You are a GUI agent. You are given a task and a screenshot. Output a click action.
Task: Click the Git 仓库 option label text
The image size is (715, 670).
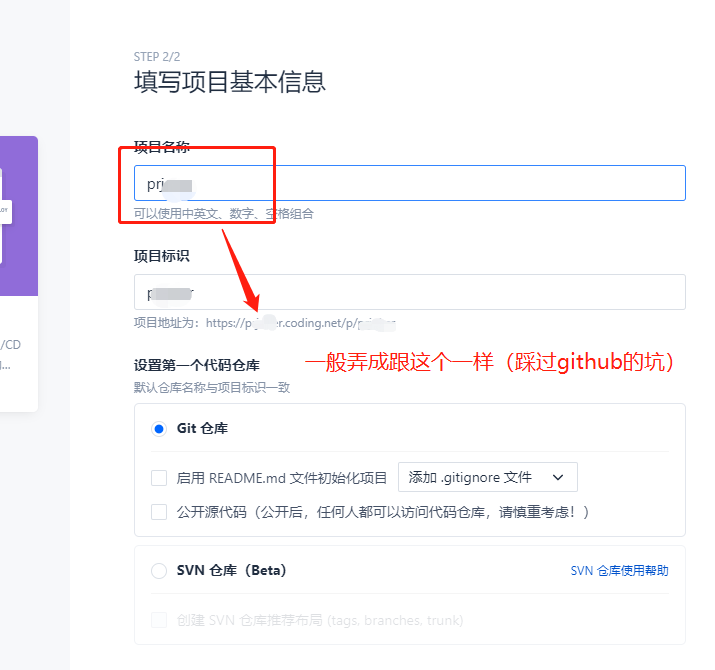click(202, 428)
